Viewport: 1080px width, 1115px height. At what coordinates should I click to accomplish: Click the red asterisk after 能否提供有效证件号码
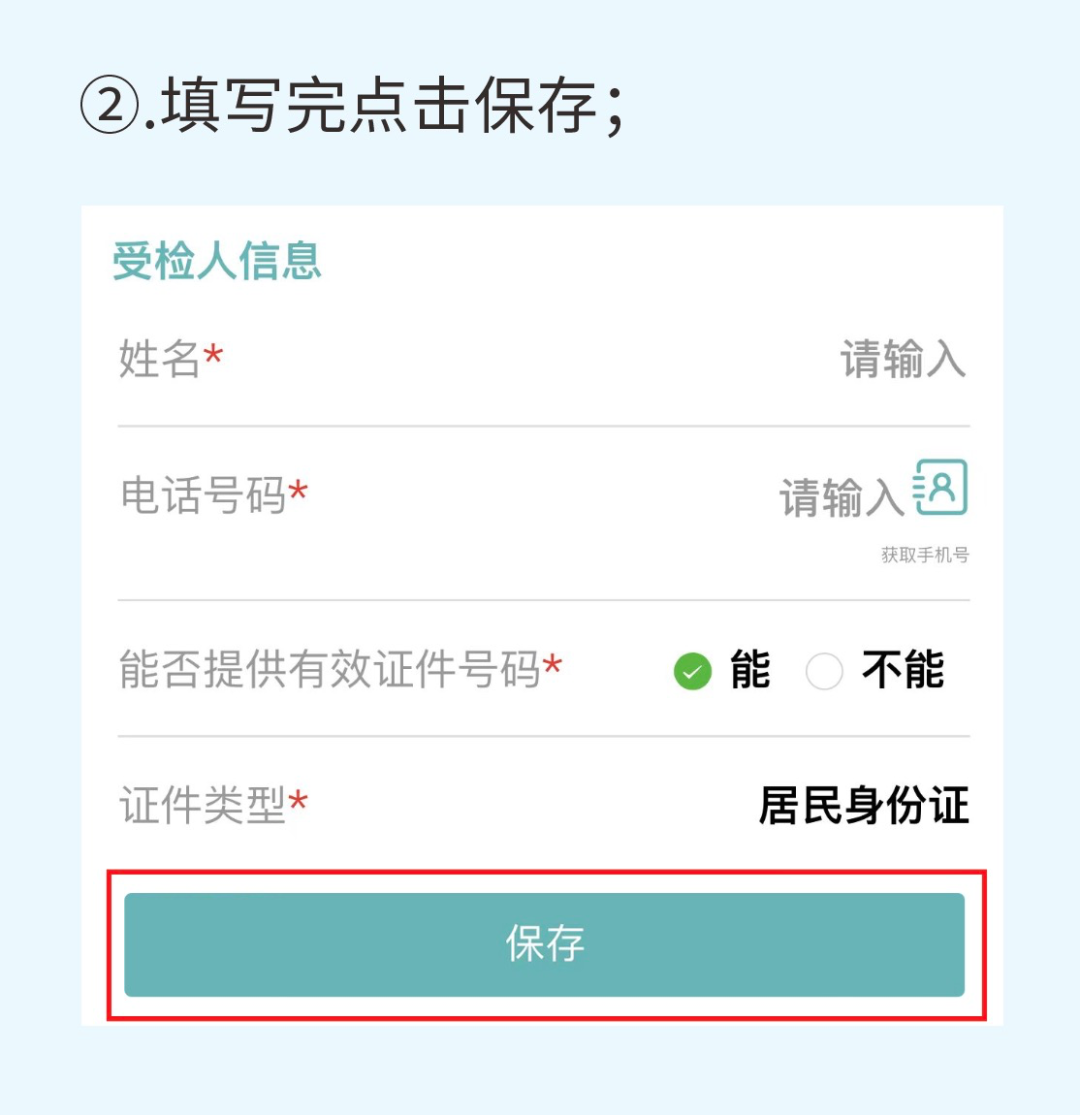(552, 666)
